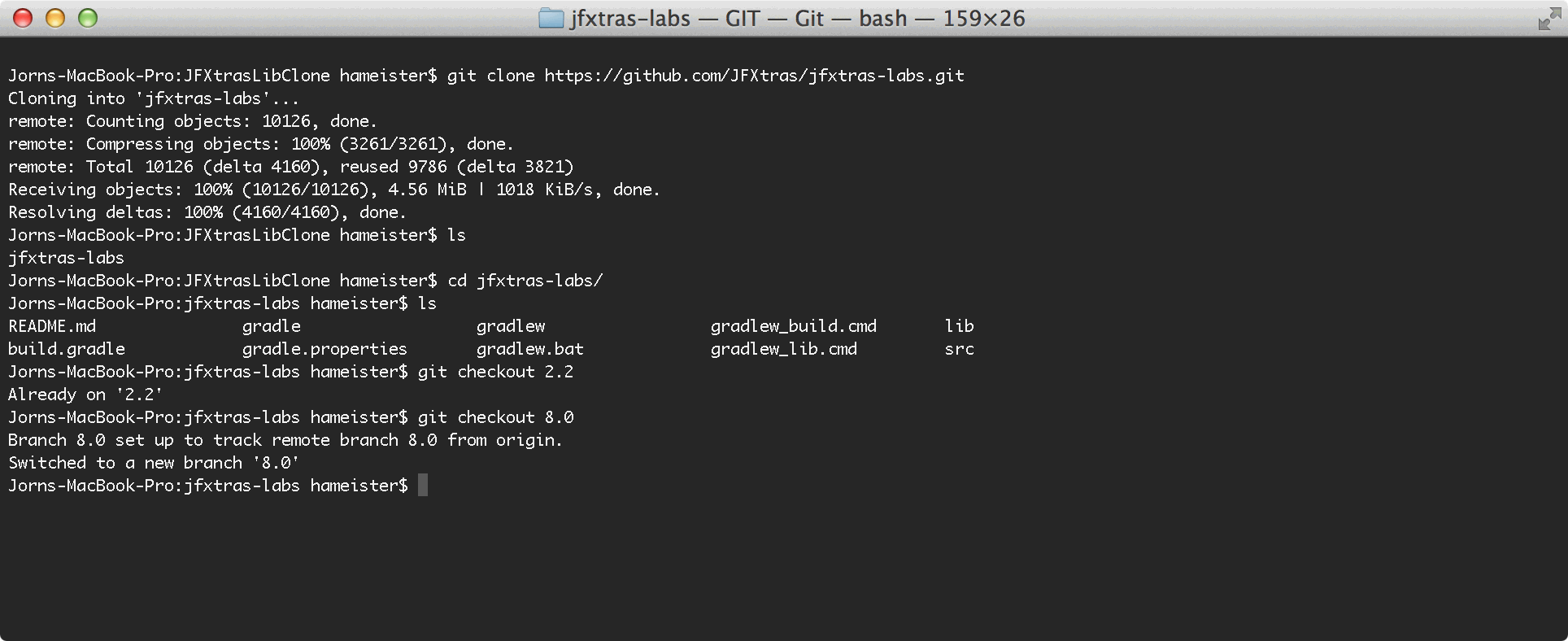Click the 'Switched to a new branch' message

pos(154,463)
